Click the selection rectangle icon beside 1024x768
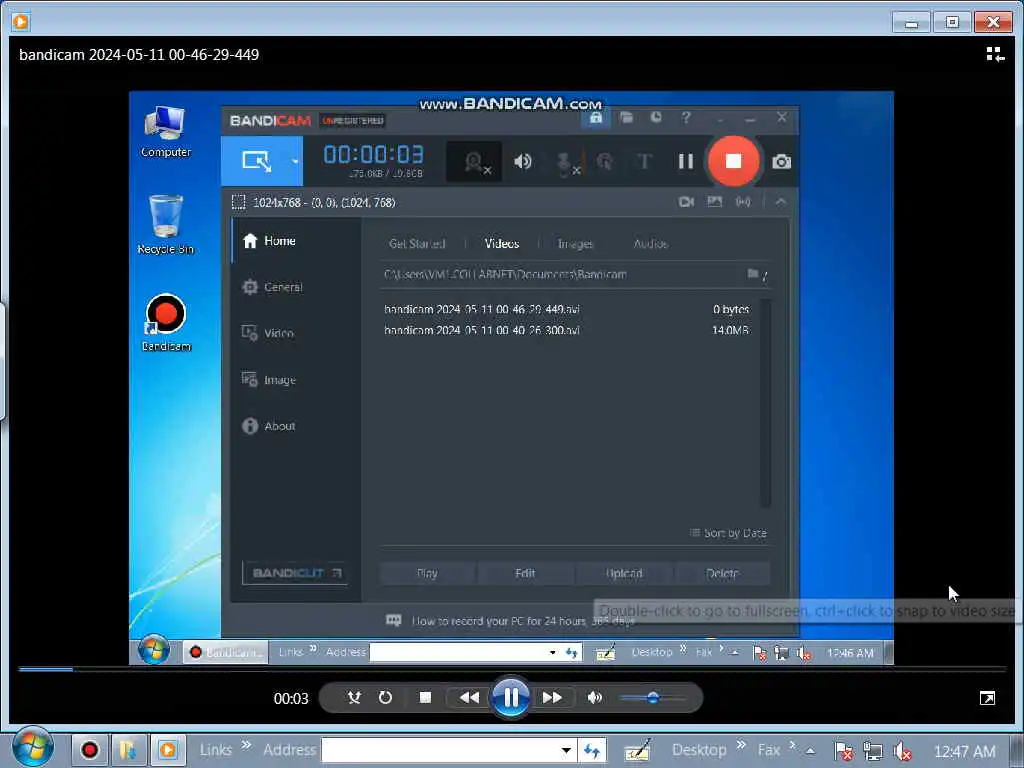The width and height of the screenshot is (1024, 768). 239,202
